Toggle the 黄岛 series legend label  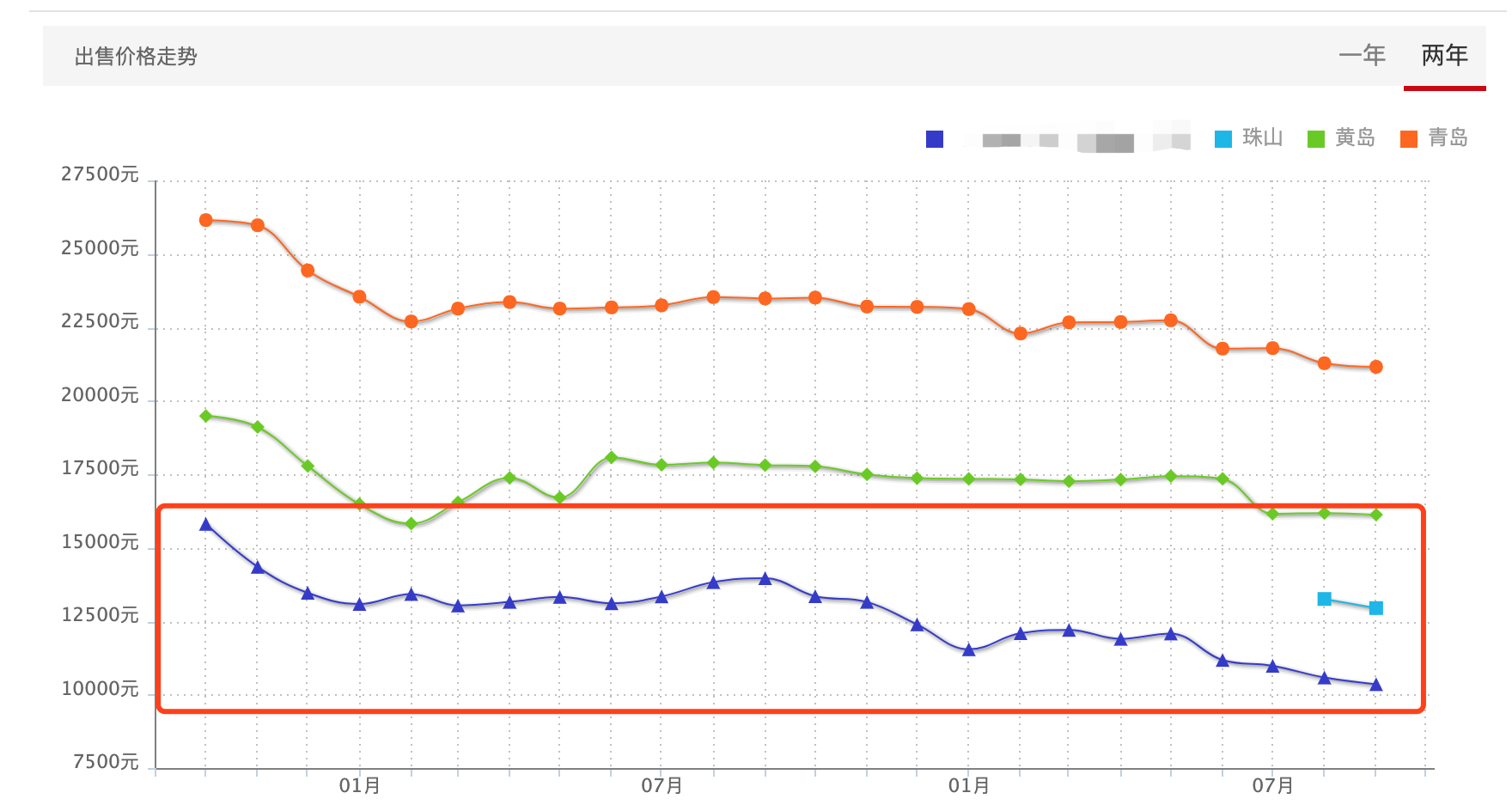point(1355,137)
